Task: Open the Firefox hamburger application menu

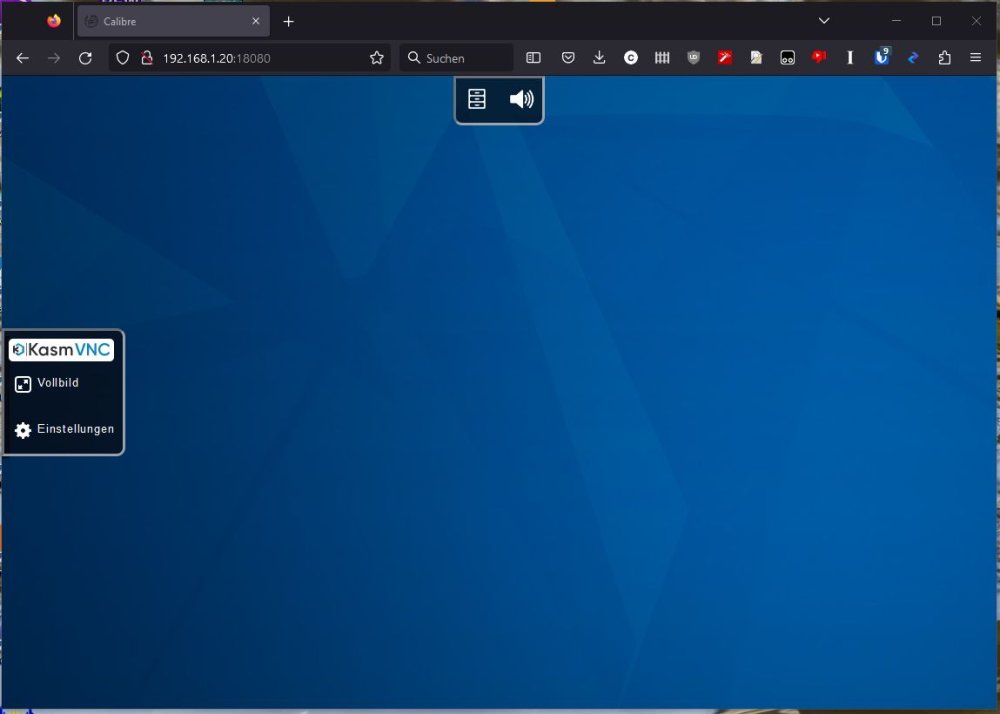Action: (x=975, y=58)
